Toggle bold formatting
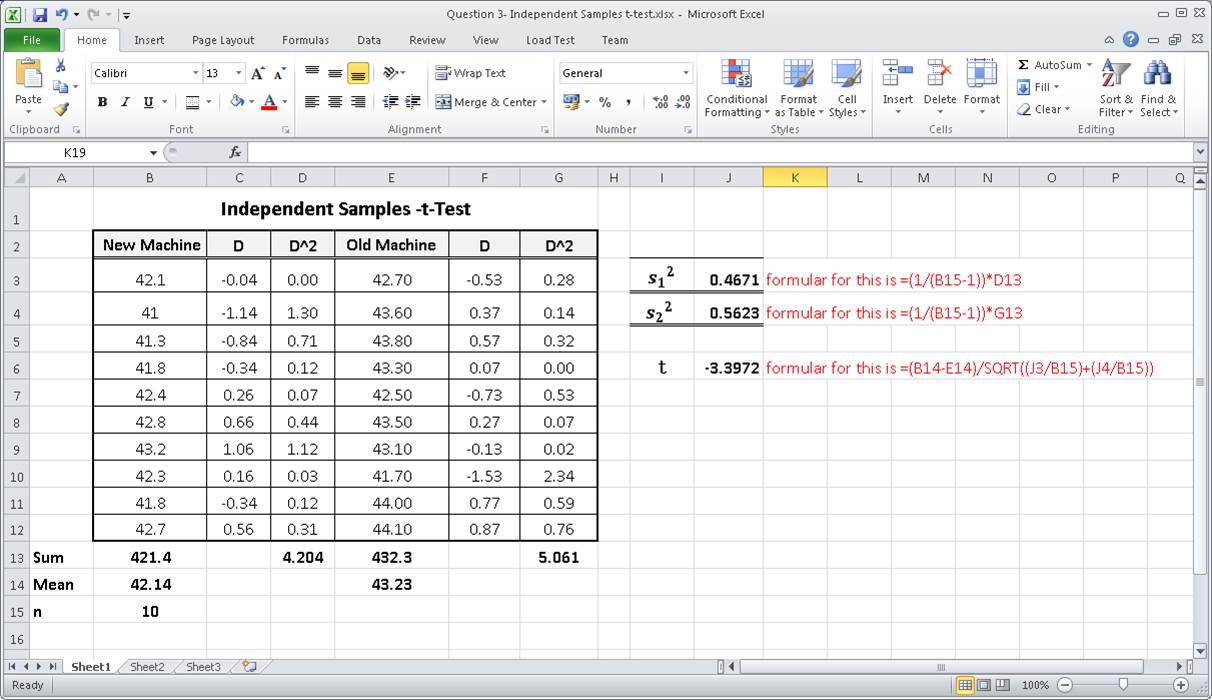The width and height of the screenshot is (1212, 700). pyautogui.click(x=102, y=102)
